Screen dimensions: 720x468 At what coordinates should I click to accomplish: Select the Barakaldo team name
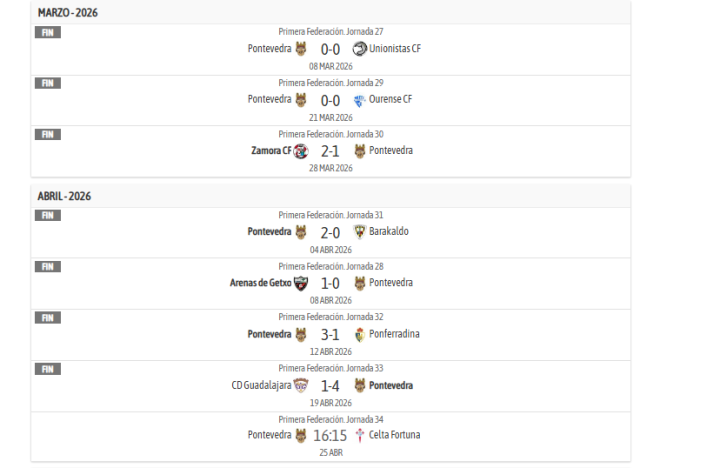pyautogui.click(x=389, y=231)
